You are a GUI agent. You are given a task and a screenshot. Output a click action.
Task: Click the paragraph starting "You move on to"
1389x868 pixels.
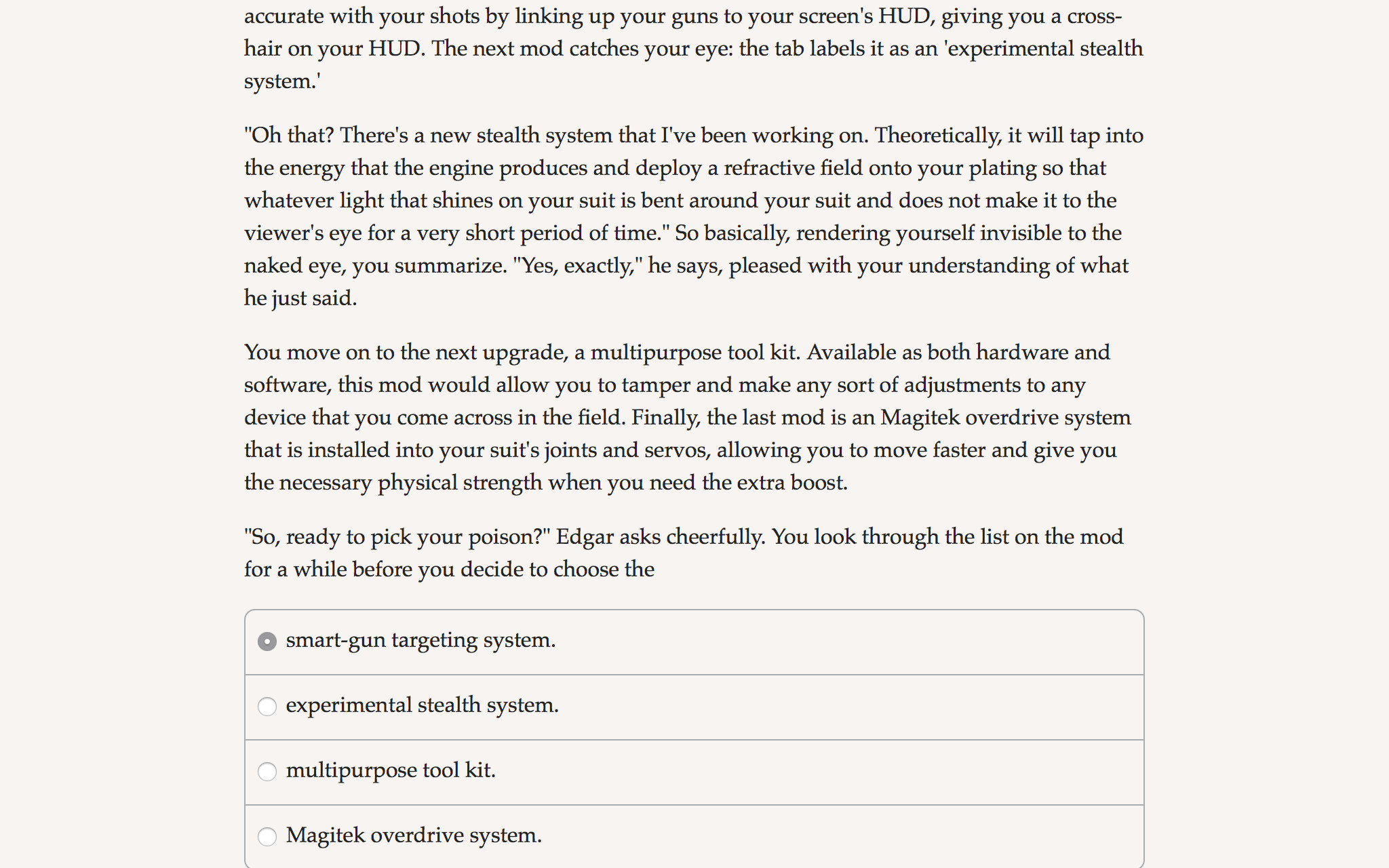tap(688, 417)
